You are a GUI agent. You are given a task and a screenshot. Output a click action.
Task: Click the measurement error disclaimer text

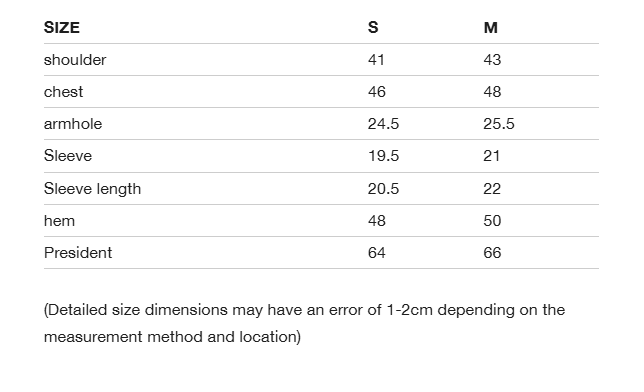coord(304,323)
